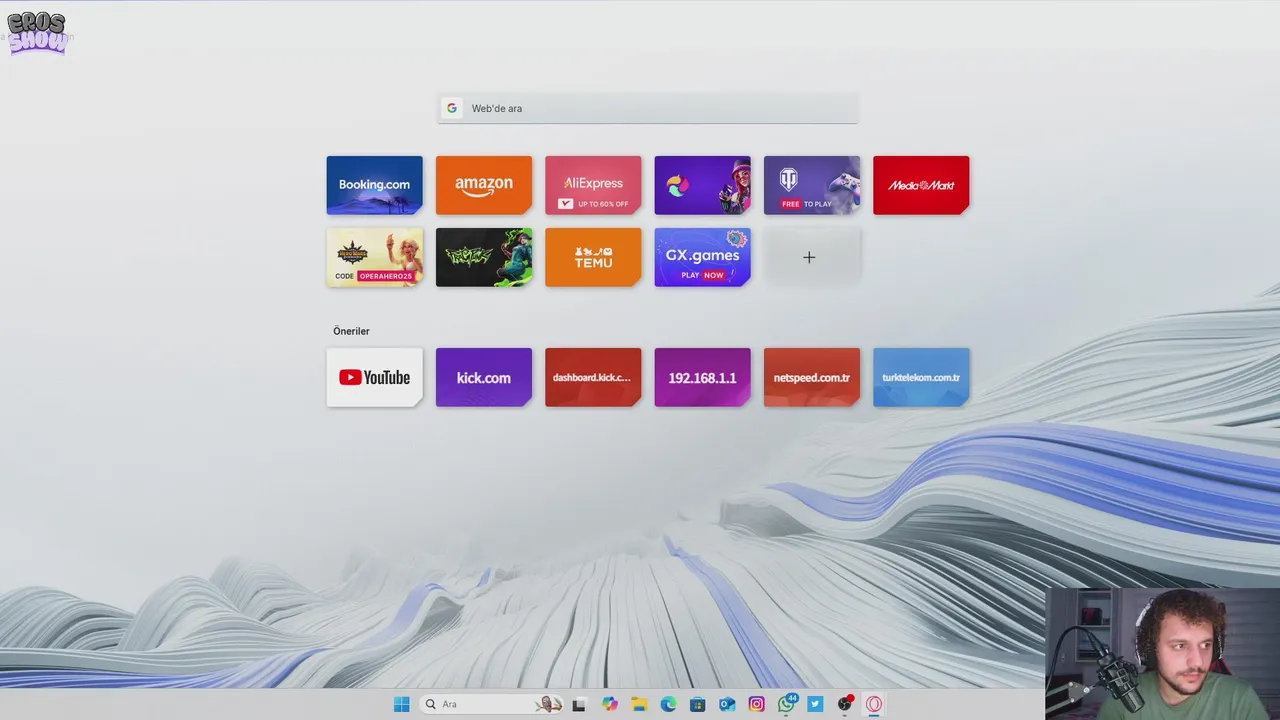The height and width of the screenshot is (720, 1280).
Task: Open the 192.168.1.1 suggestion tile
Action: pyautogui.click(x=702, y=377)
